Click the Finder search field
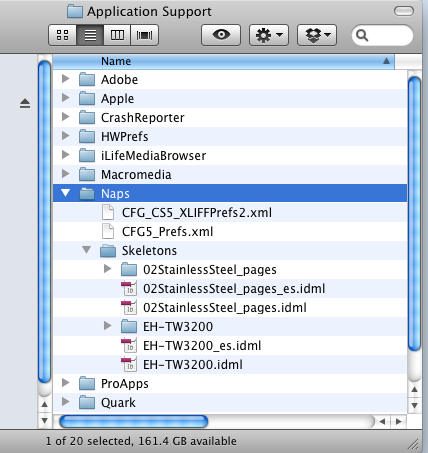428x453 pixels. (382, 35)
